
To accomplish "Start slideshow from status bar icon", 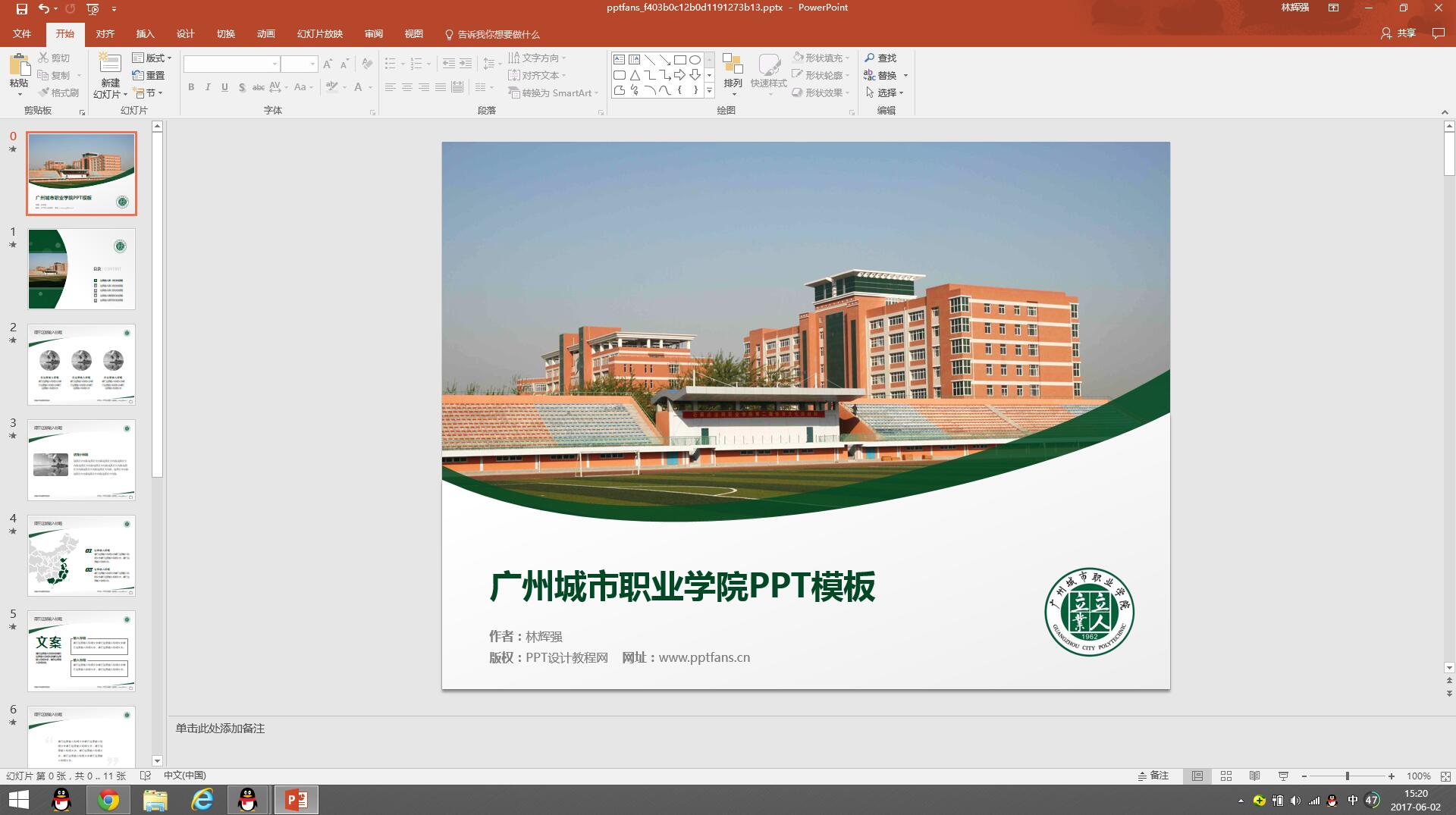I will click(x=1283, y=776).
